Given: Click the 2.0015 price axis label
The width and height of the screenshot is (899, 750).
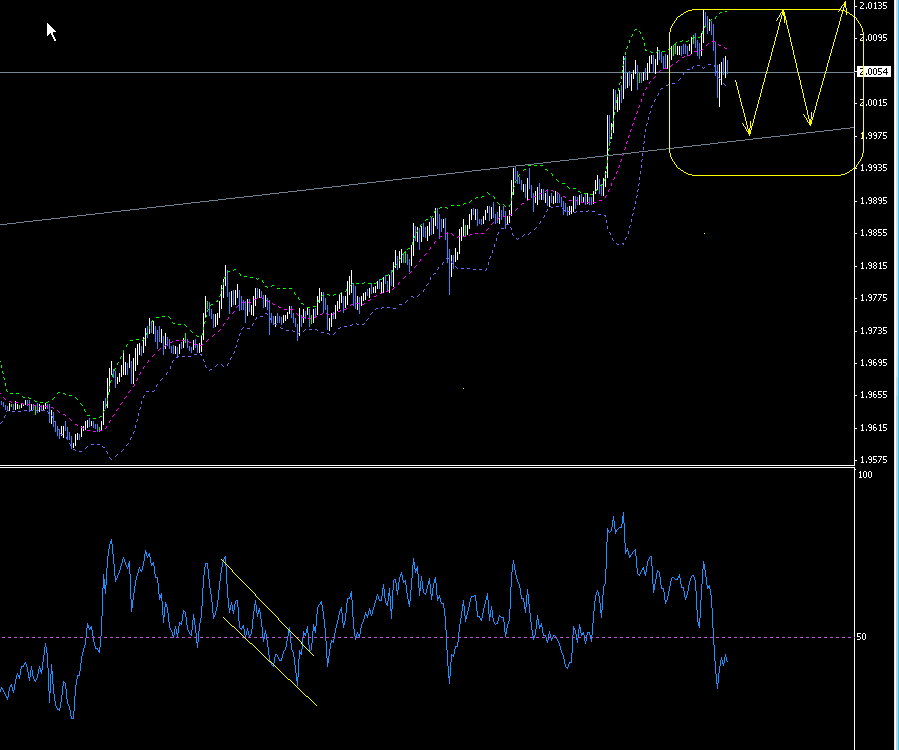Looking at the screenshot, I should coord(873,103).
